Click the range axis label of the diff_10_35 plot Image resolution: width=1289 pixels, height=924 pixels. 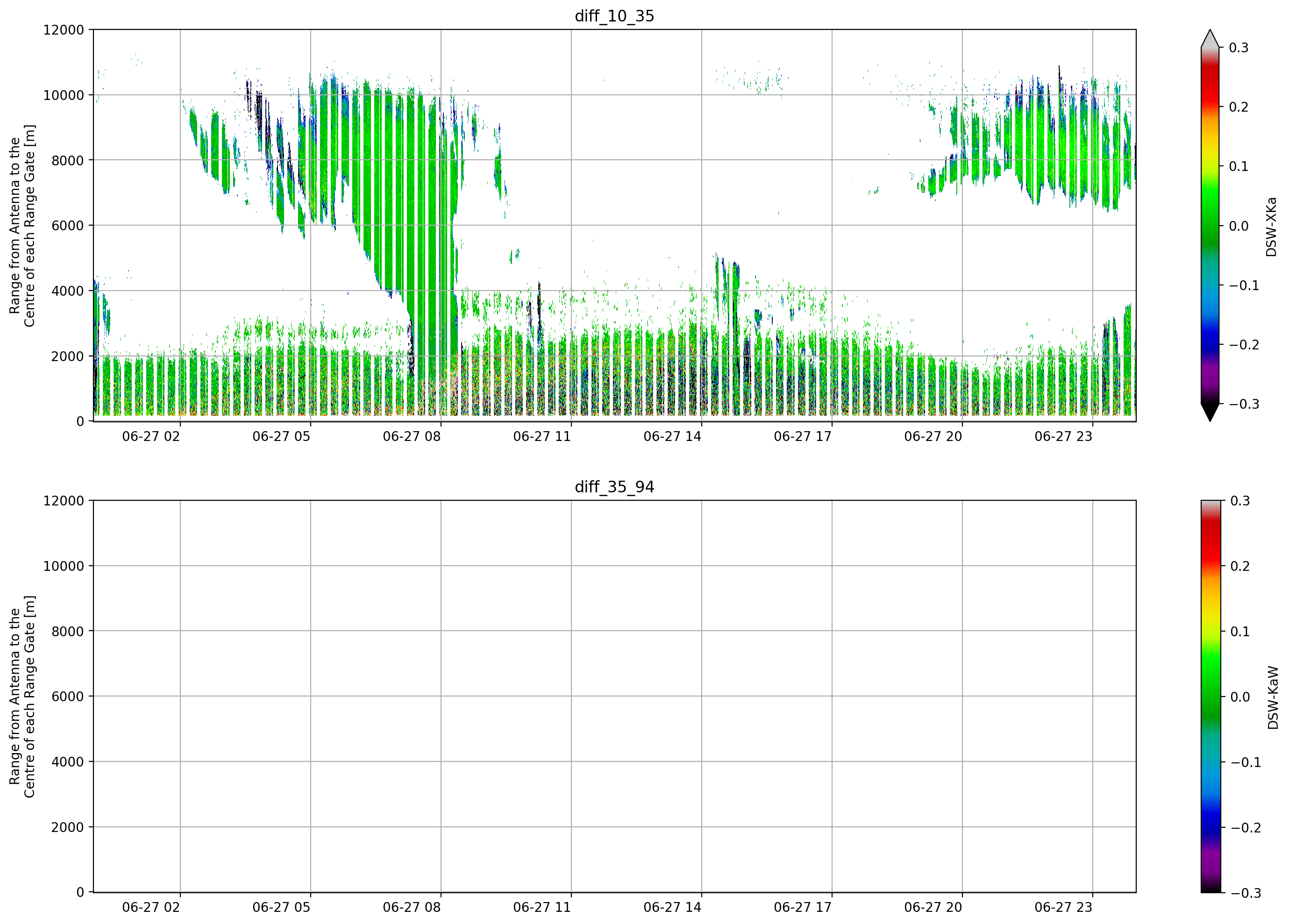pos(22,226)
